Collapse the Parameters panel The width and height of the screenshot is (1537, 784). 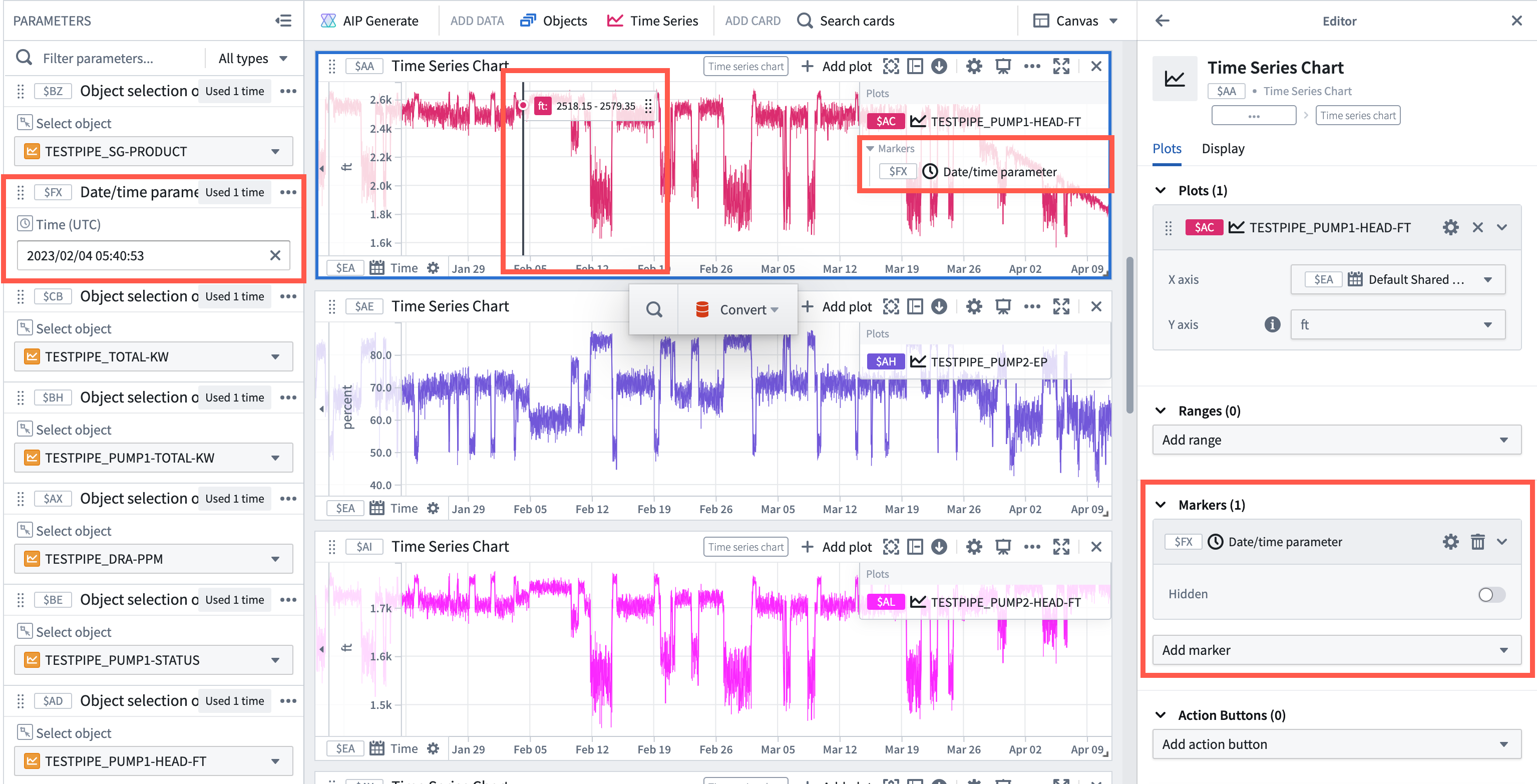click(x=283, y=21)
